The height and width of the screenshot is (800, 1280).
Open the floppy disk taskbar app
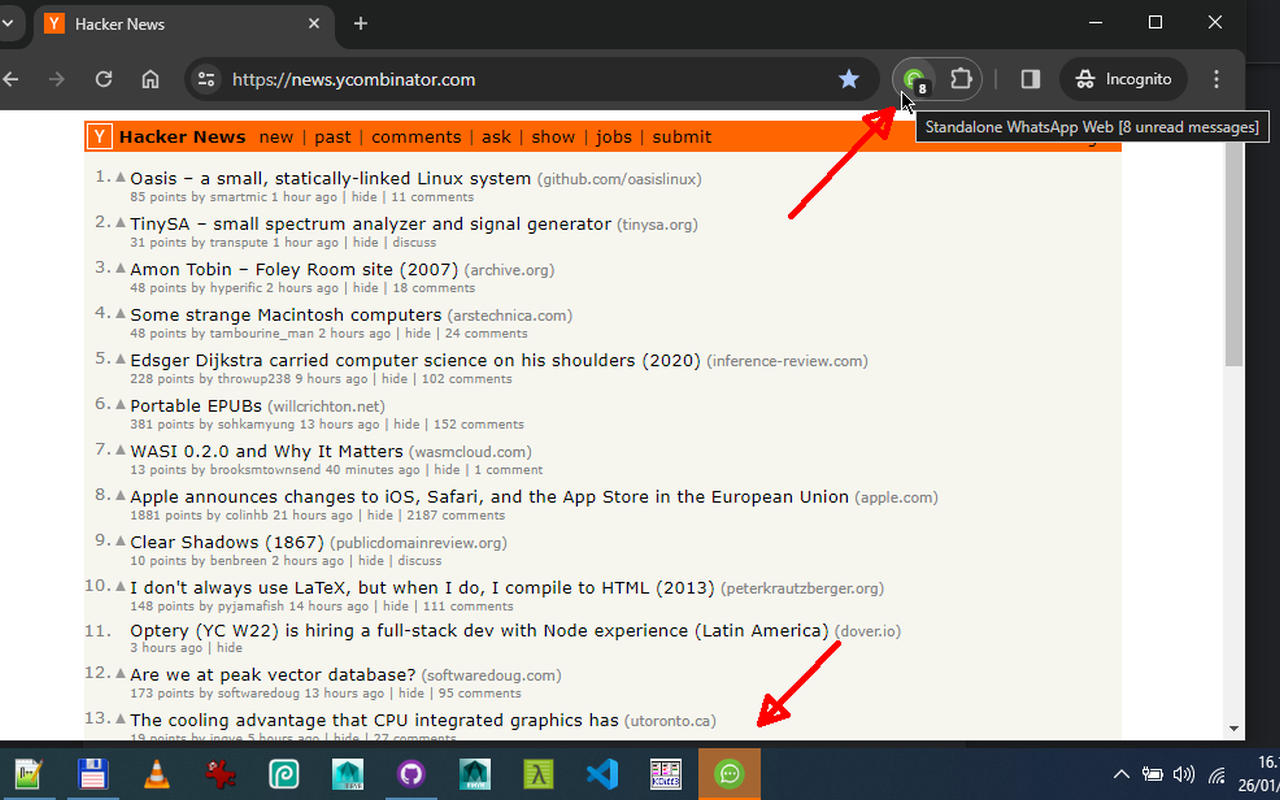92,774
